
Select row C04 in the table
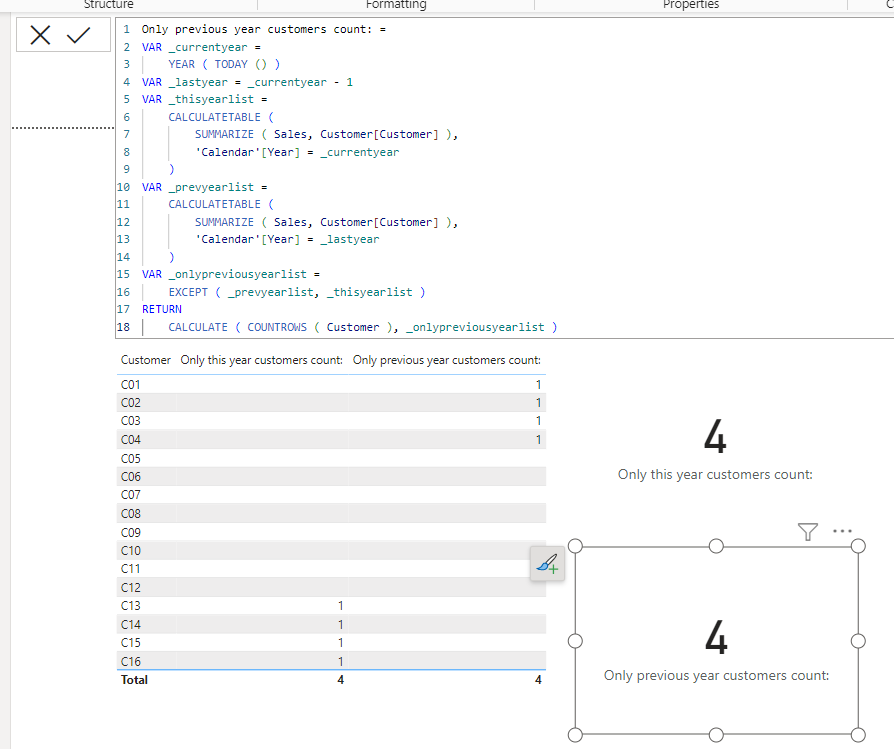(x=331, y=439)
